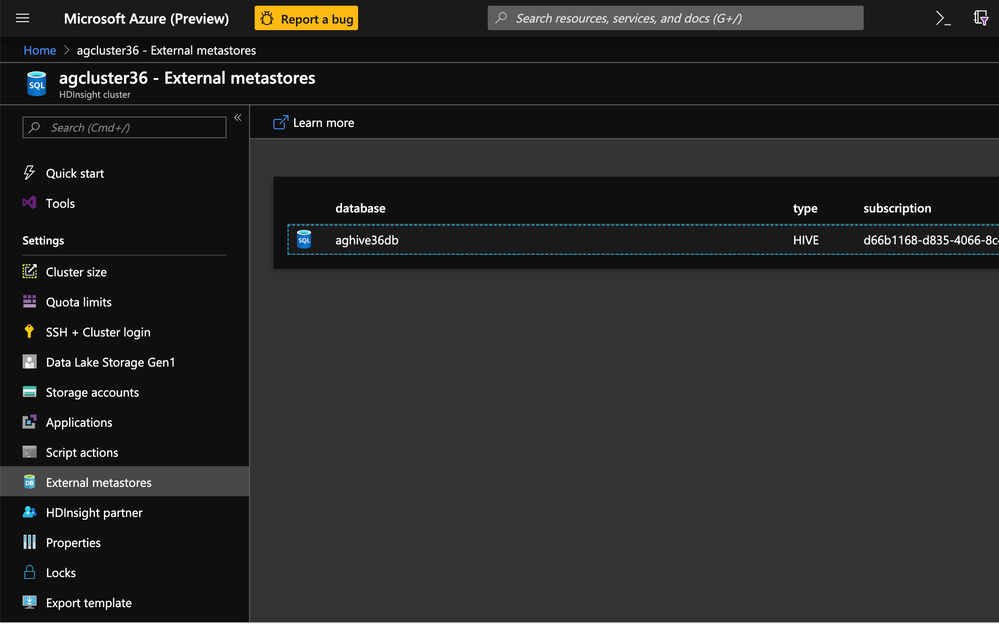Image resolution: width=999 pixels, height=626 pixels.
Task: Click the Learn more link
Action: click(313, 123)
